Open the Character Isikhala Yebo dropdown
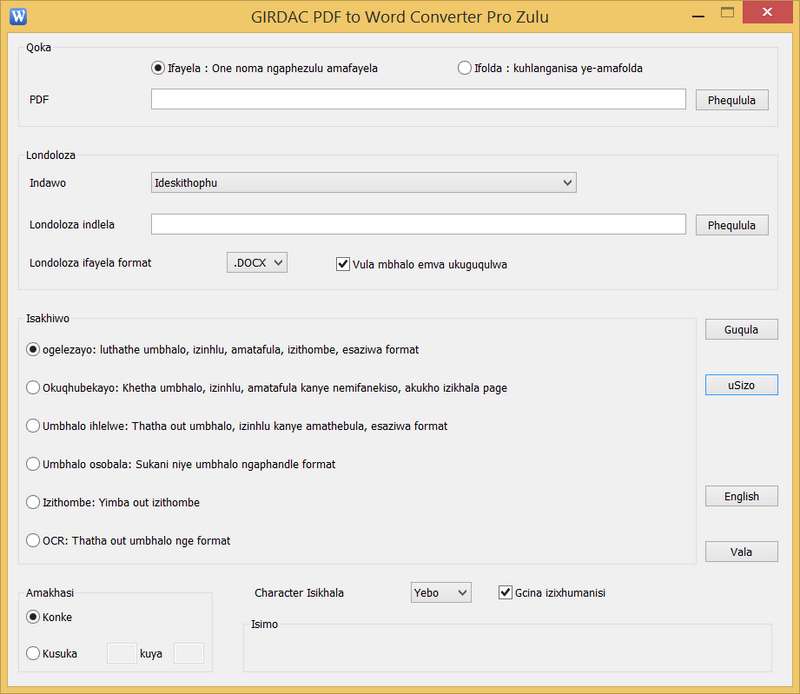 [441, 593]
